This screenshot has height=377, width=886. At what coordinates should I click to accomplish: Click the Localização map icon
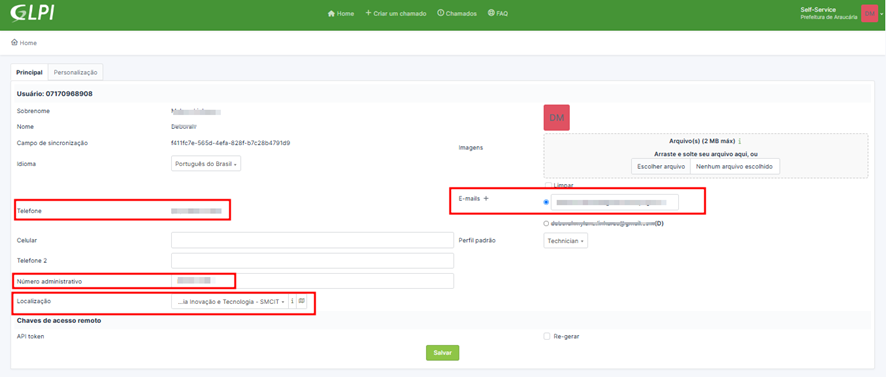[302, 302]
